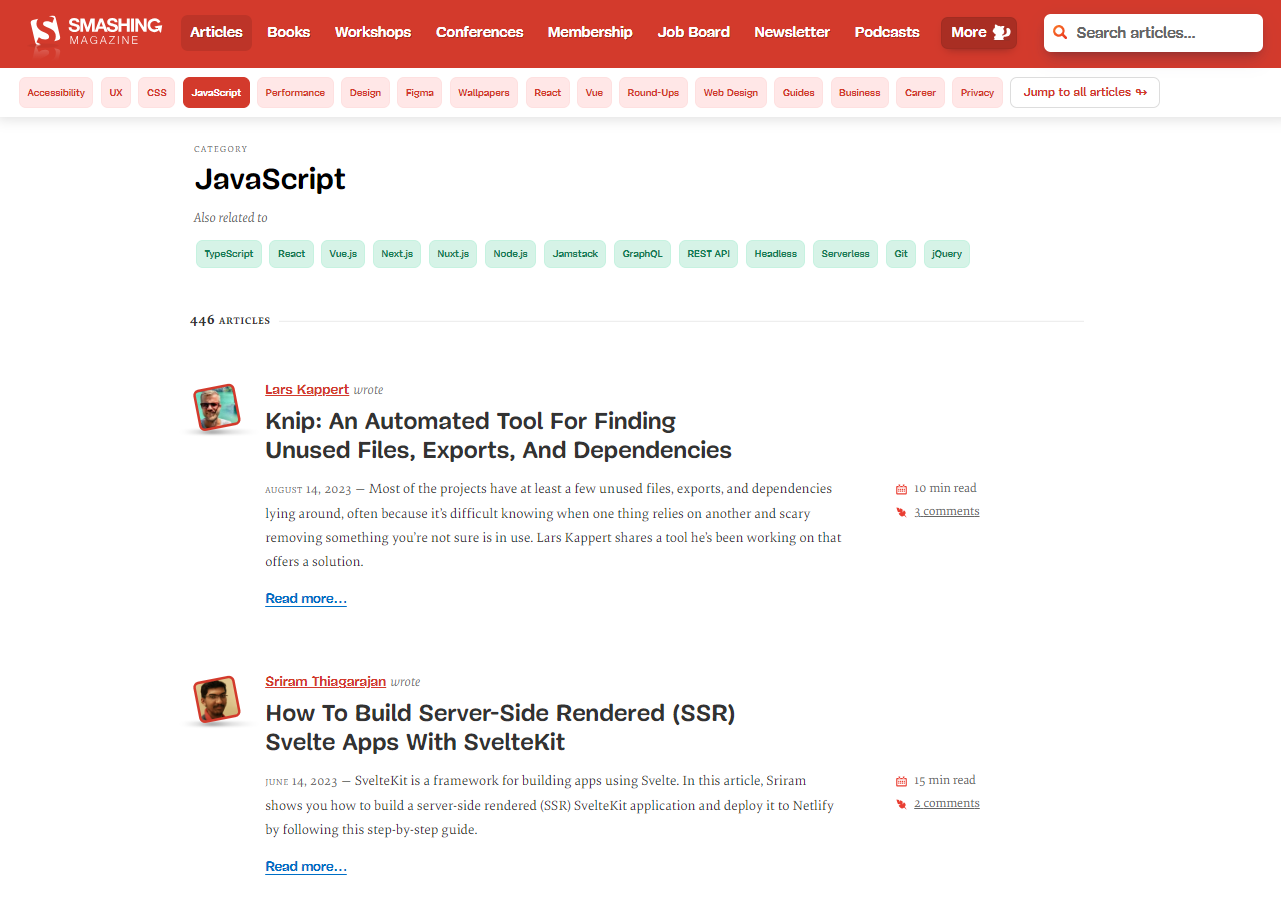Select the Privacy category tag
Viewport: 1281px width, 900px height.
(977, 93)
